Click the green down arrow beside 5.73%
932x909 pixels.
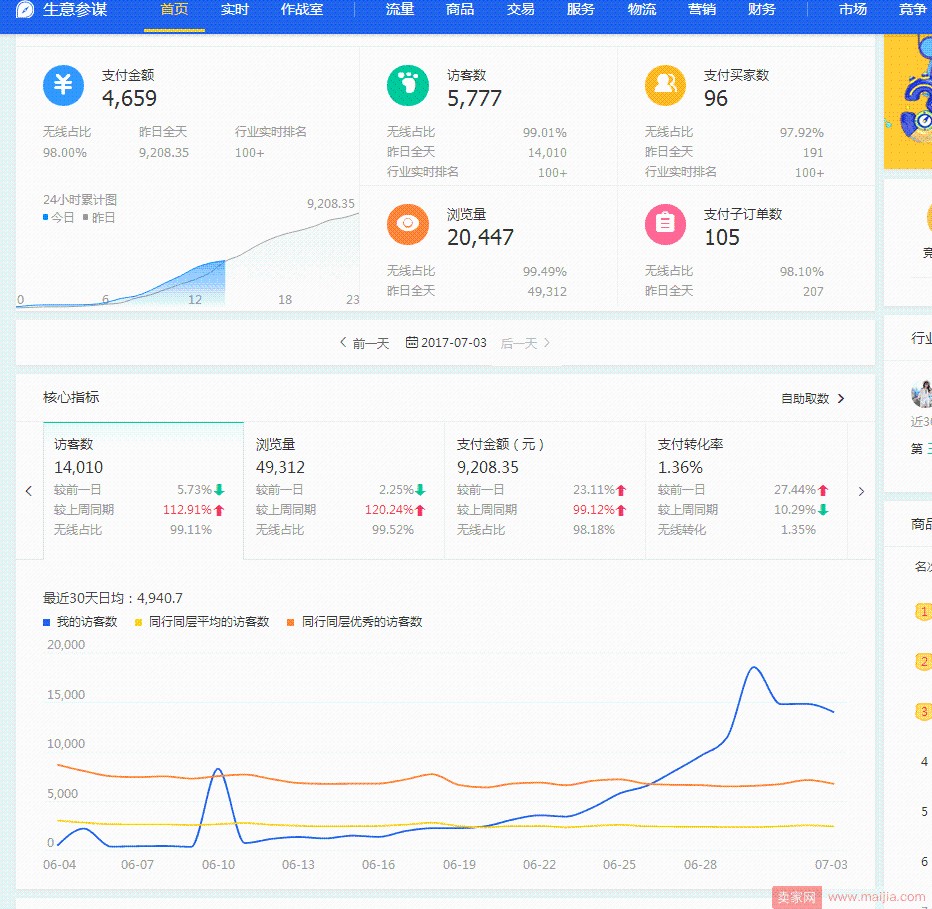tap(219, 490)
